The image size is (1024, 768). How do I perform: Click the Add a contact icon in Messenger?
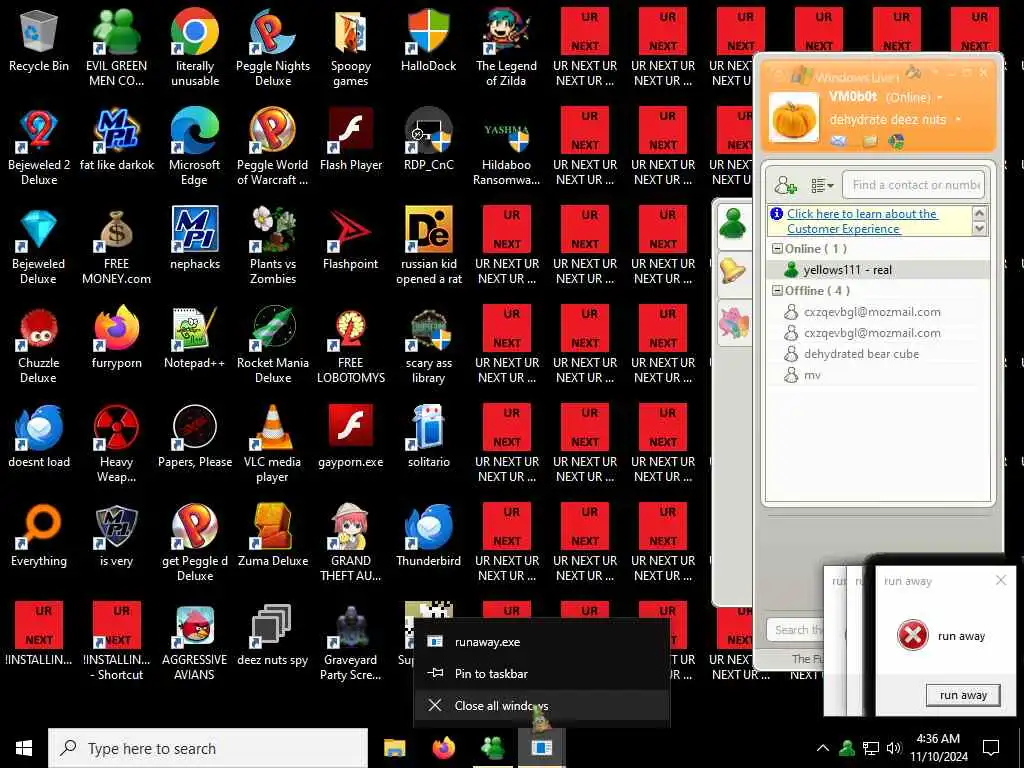(x=786, y=185)
